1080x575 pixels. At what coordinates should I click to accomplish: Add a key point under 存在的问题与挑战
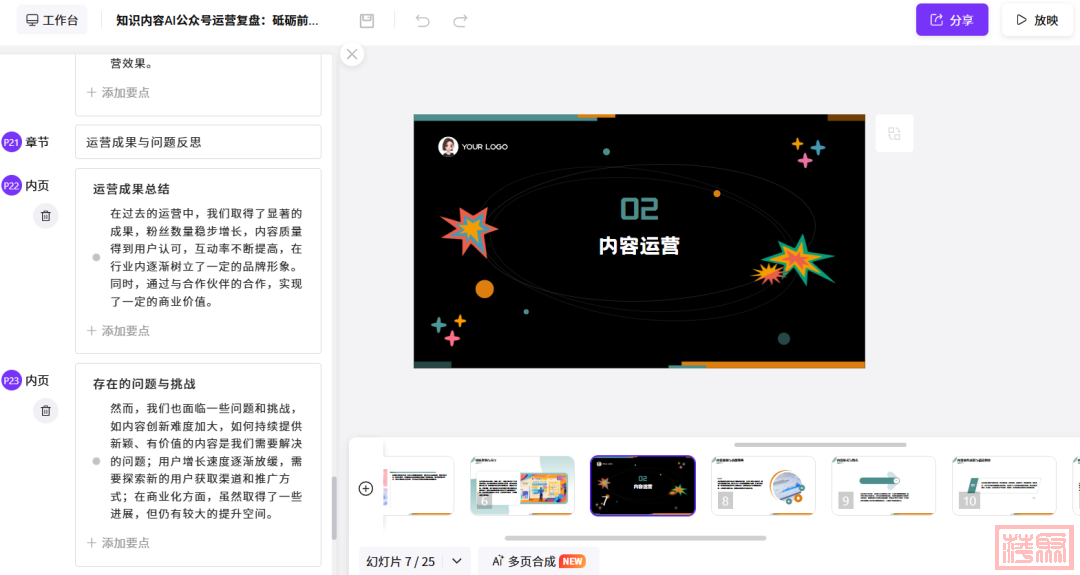coord(118,543)
